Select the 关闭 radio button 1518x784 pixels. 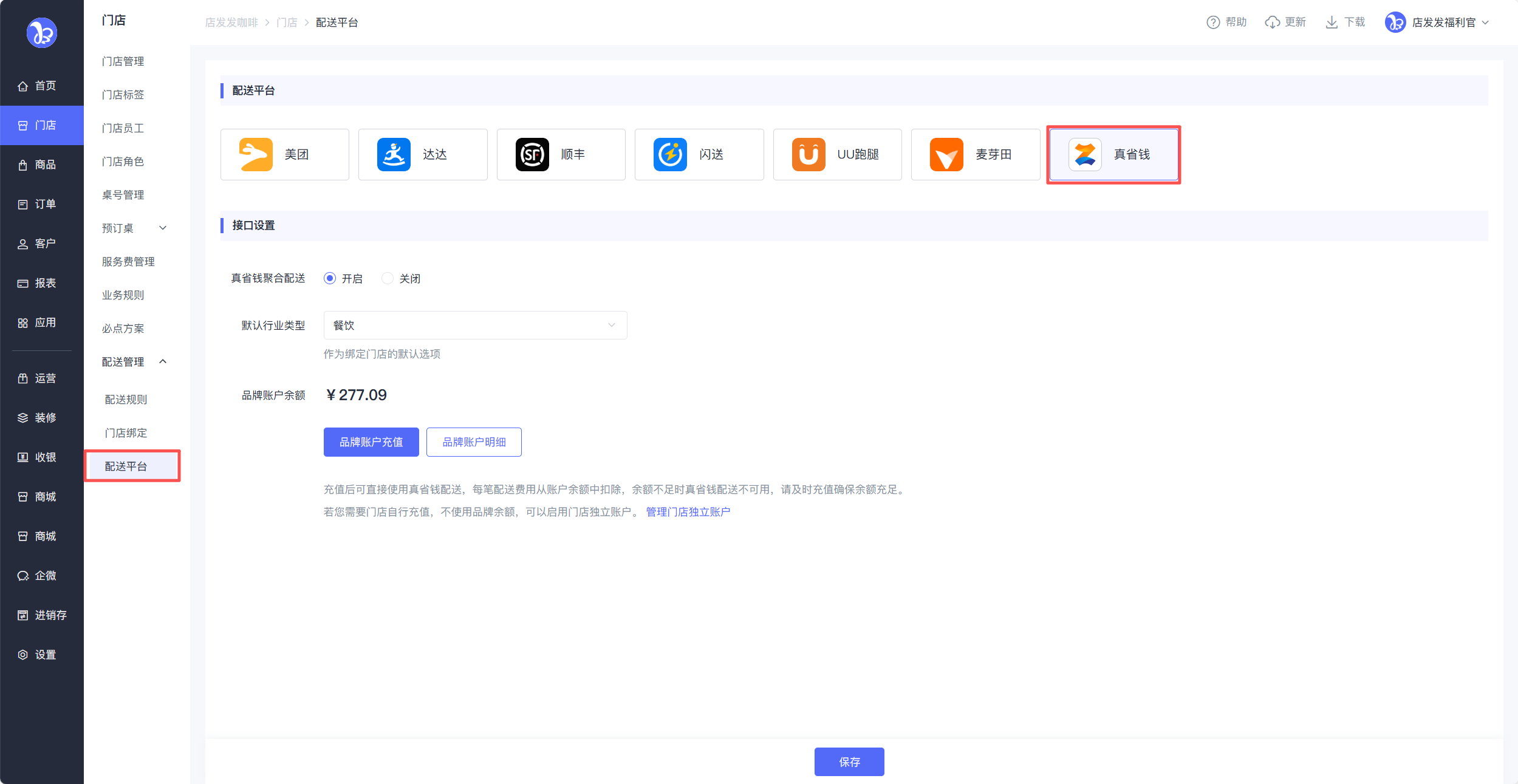click(388, 278)
